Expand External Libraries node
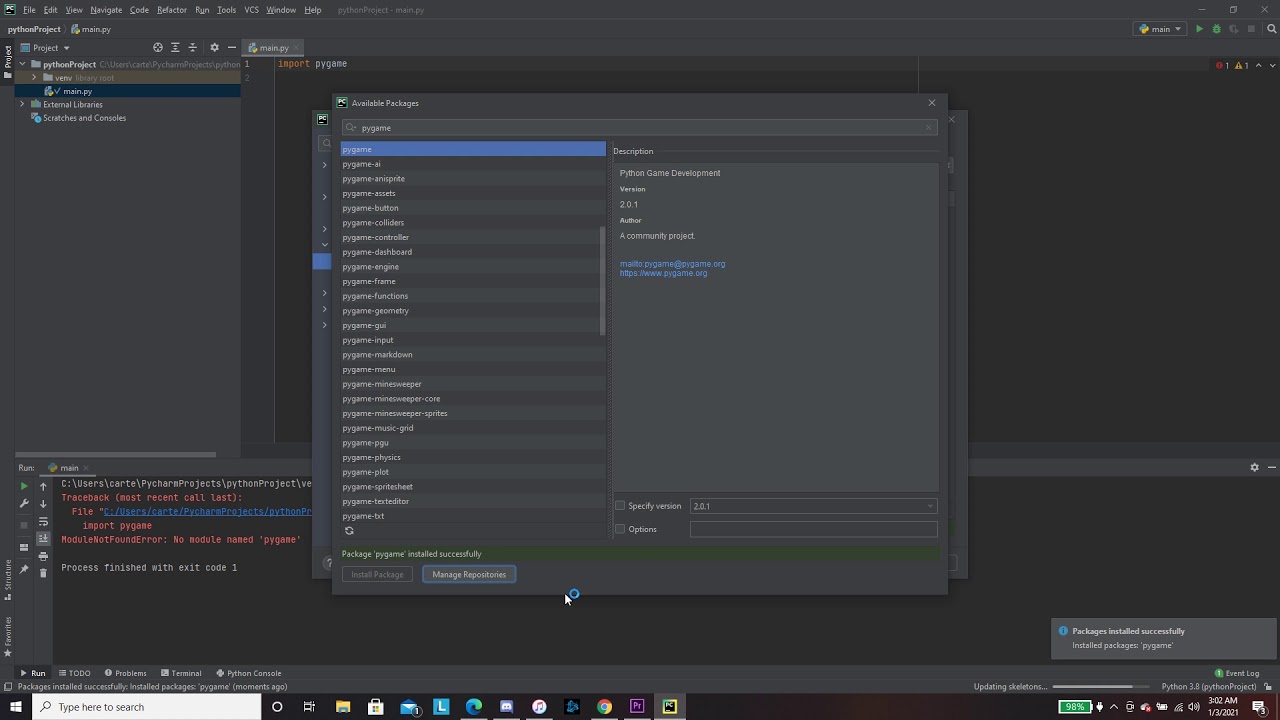 (x=22, y=104)
